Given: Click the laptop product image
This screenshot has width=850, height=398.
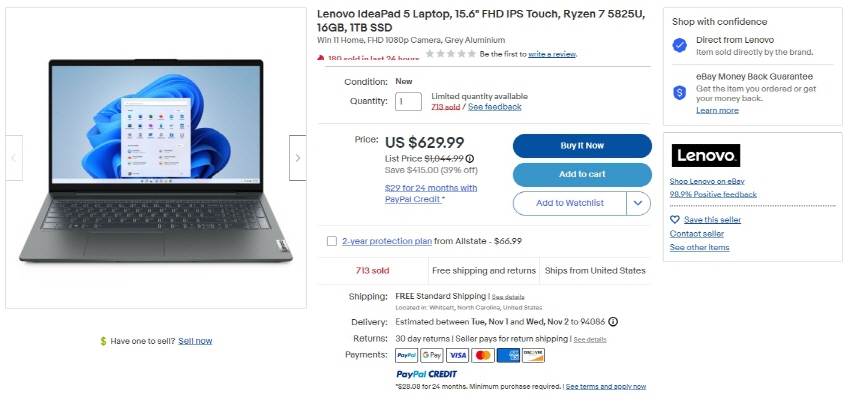Looking at the screenshot, I should (156, 161).
